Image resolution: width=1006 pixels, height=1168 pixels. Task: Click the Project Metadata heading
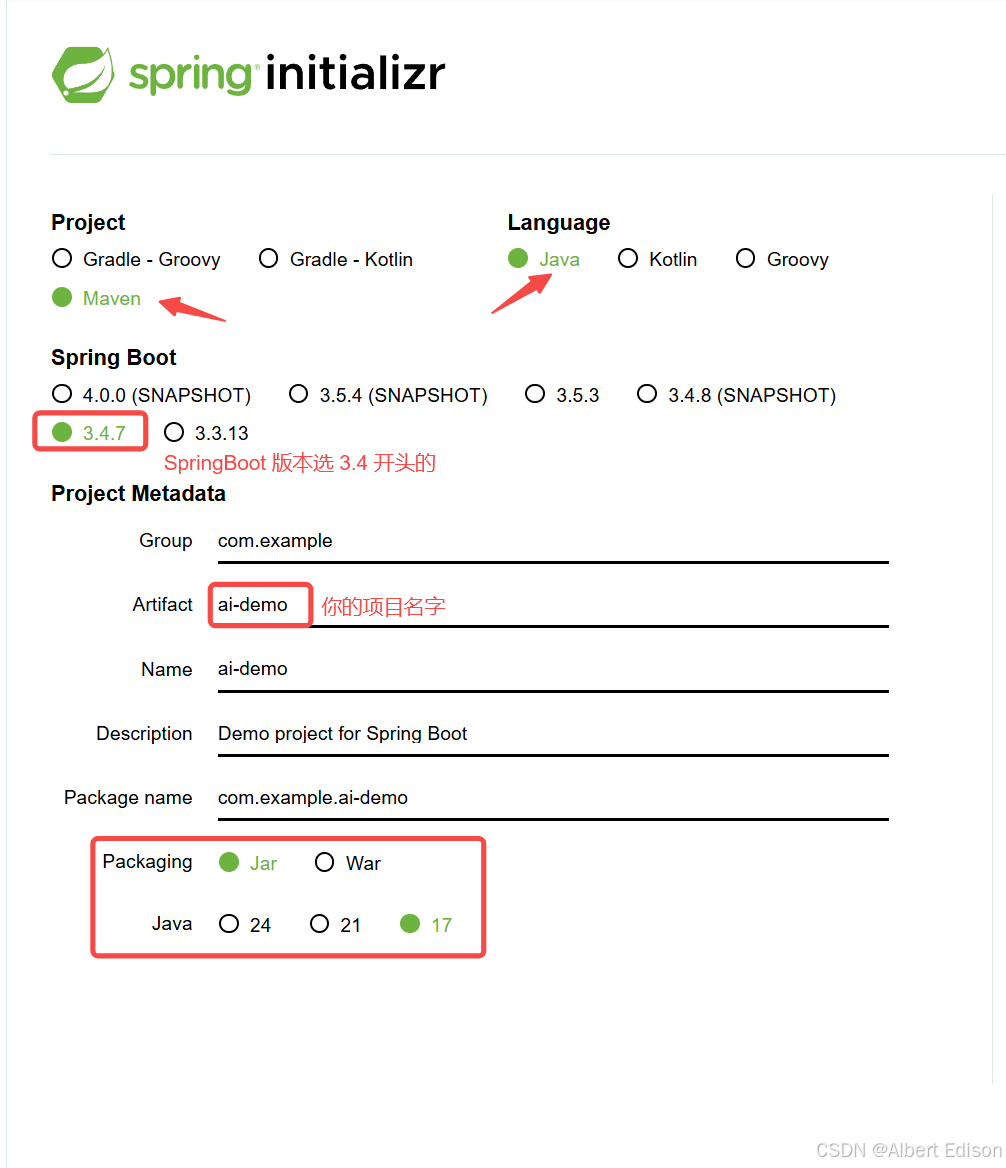click(138, 493)
